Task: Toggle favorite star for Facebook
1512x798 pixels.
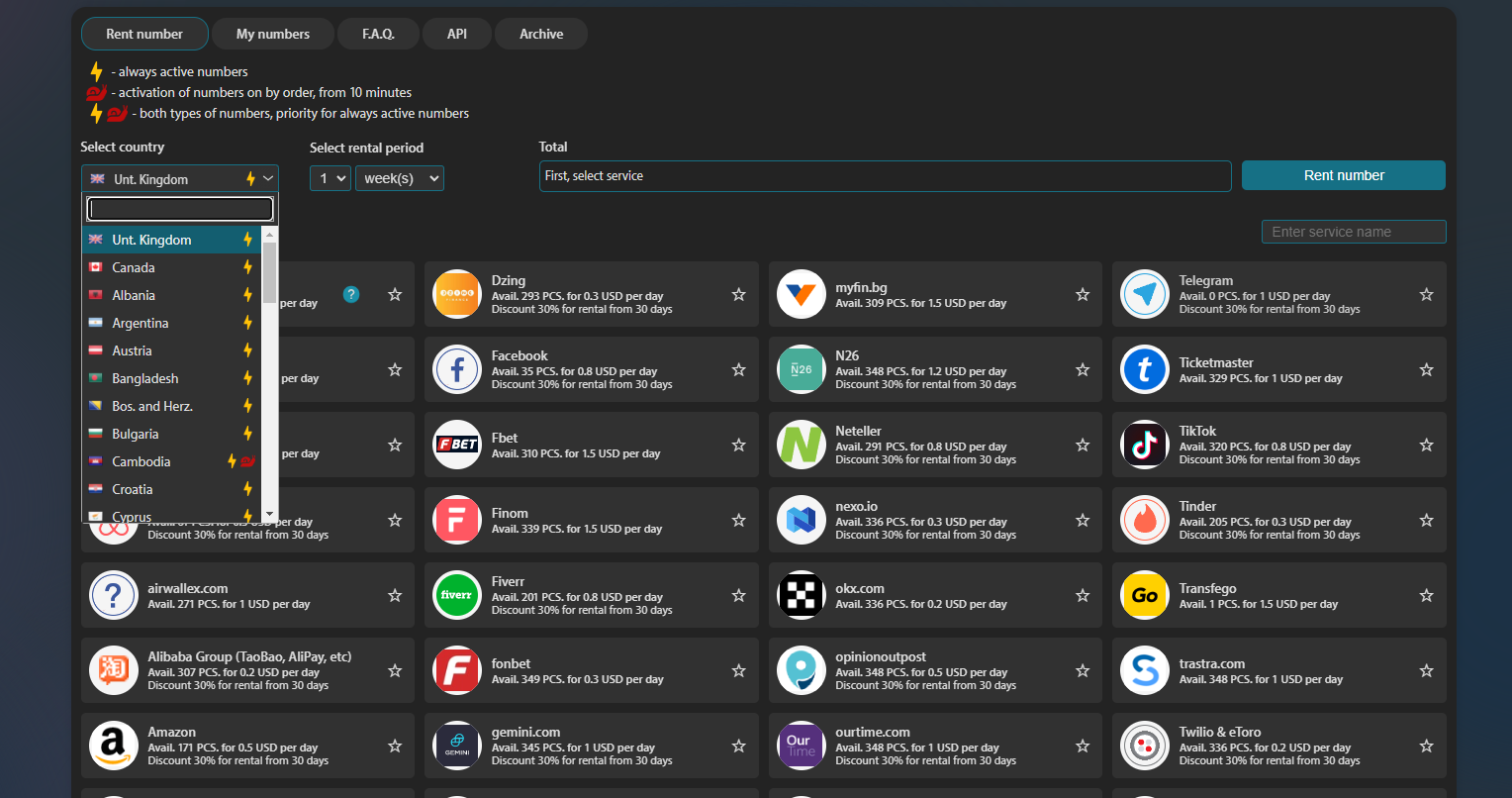Action: click(x=738, y=369)
